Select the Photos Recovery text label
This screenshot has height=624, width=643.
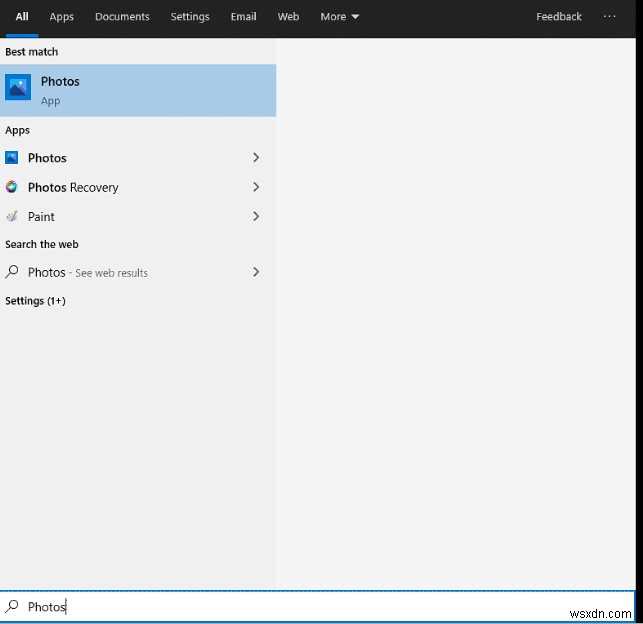coord(73,187)
